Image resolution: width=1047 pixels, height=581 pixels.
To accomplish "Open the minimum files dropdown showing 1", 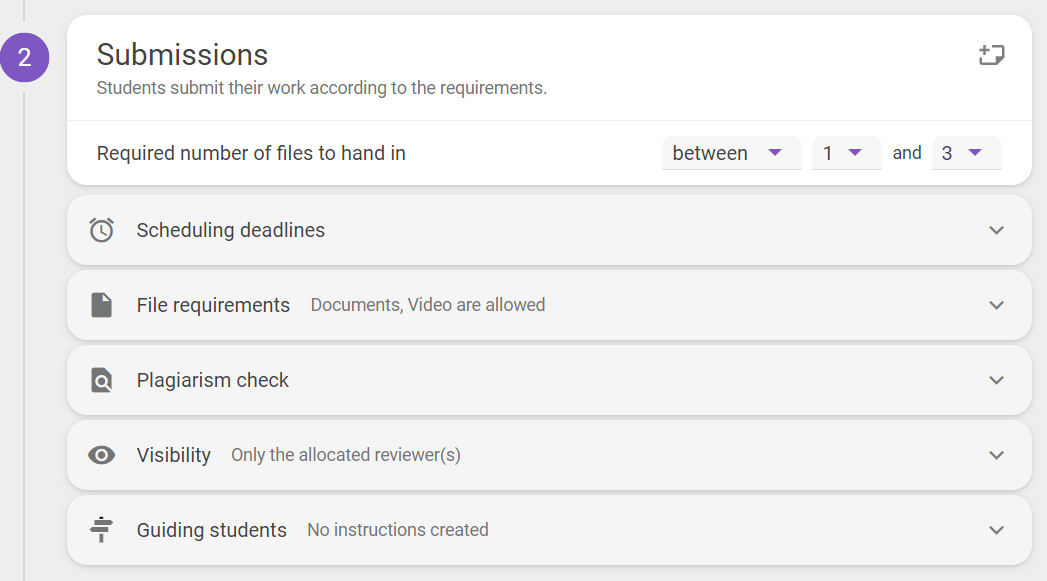I will click(846, 153).
